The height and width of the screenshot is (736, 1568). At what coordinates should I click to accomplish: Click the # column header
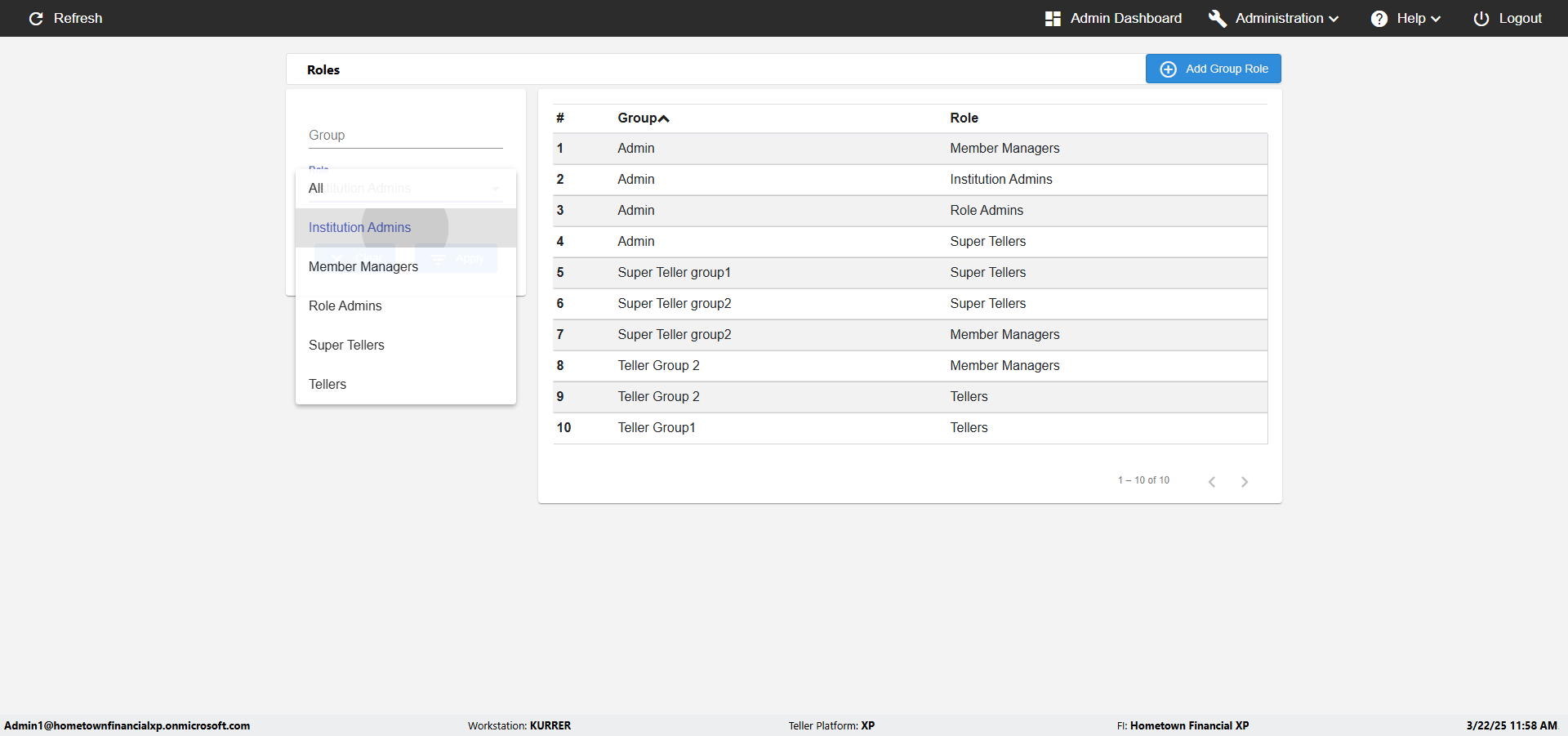pyautogui.click(x=560, y=118)
